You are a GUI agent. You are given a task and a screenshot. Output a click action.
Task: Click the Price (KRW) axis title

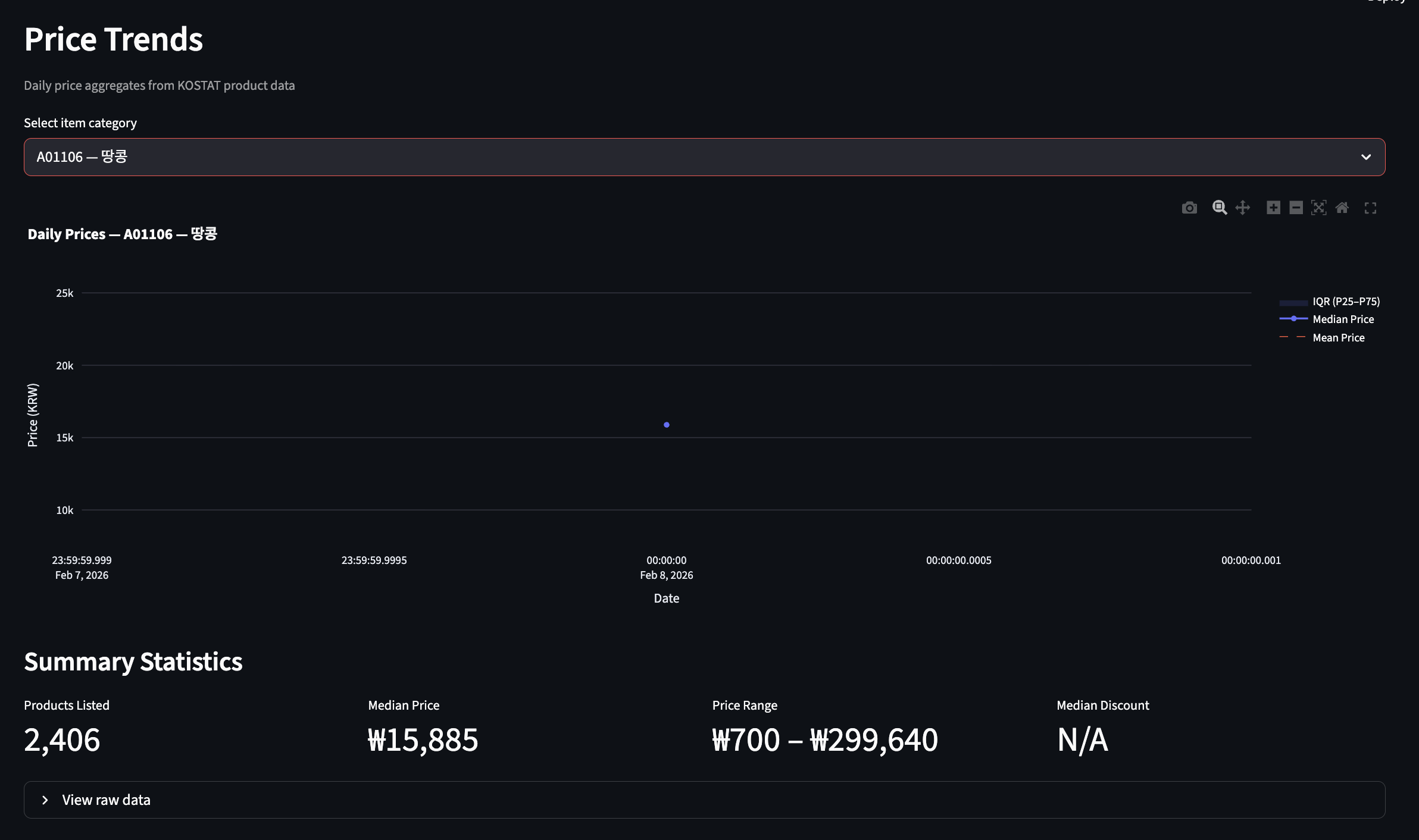coord(32,415)
